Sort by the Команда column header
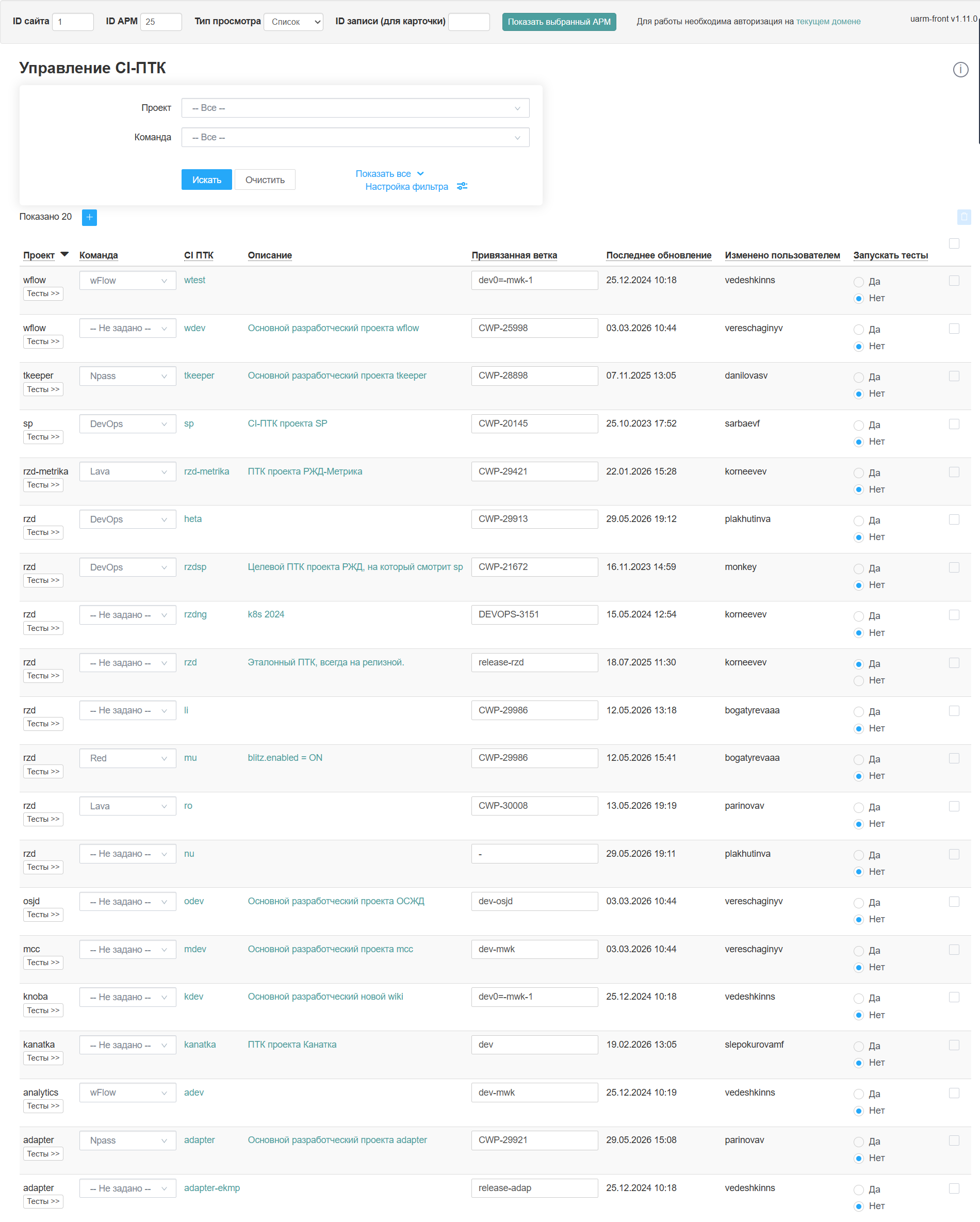 pyautogui.click(x=99, y=255)
